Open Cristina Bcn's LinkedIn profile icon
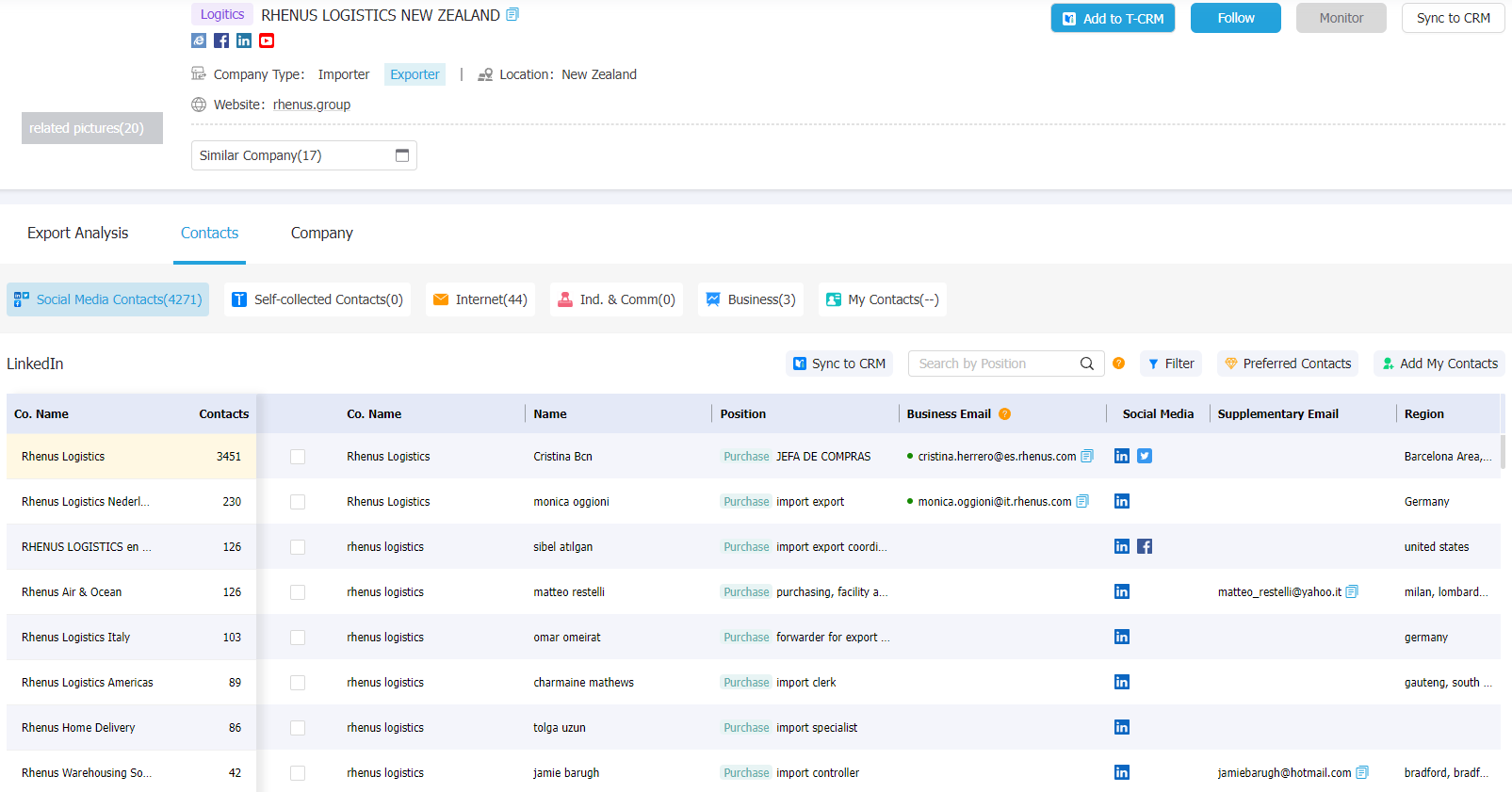 [1122, 456]
